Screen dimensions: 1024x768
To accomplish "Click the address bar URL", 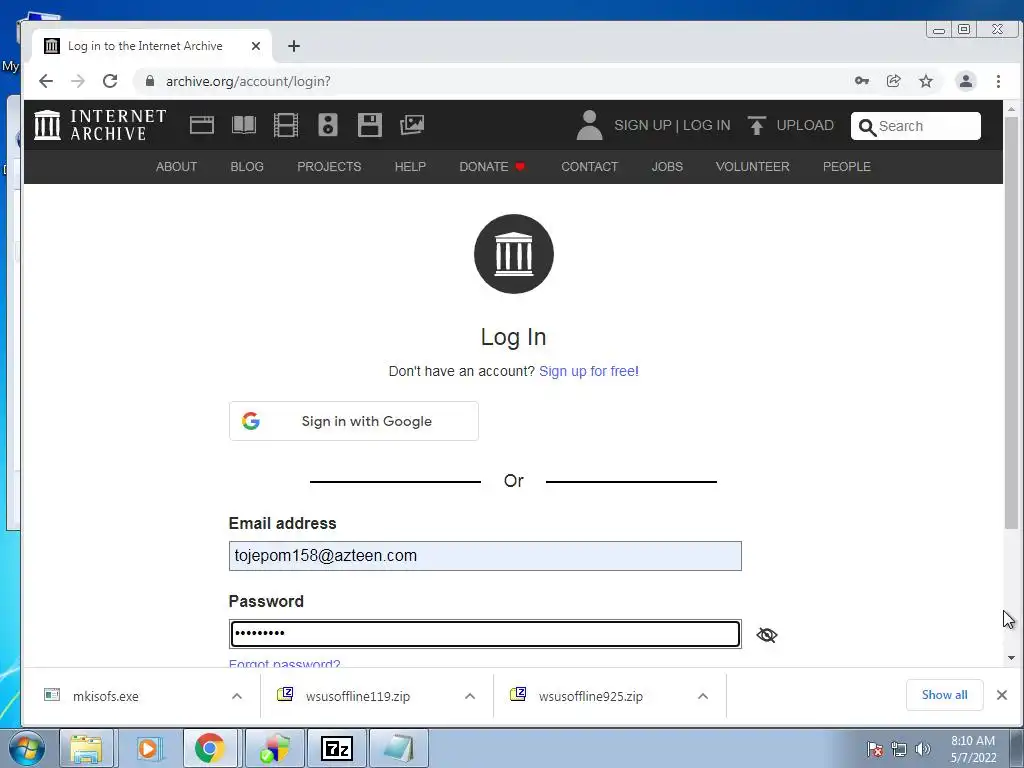I will (x=248, y=81).
